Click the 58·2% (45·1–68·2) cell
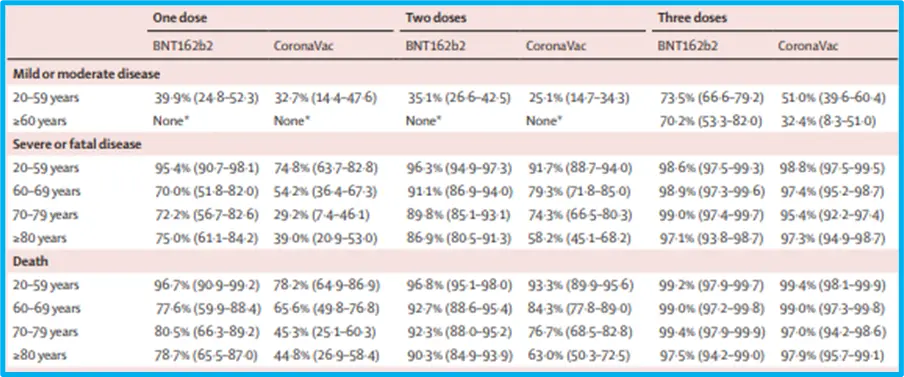Screen dimensions: 904x377 point(579,238)
